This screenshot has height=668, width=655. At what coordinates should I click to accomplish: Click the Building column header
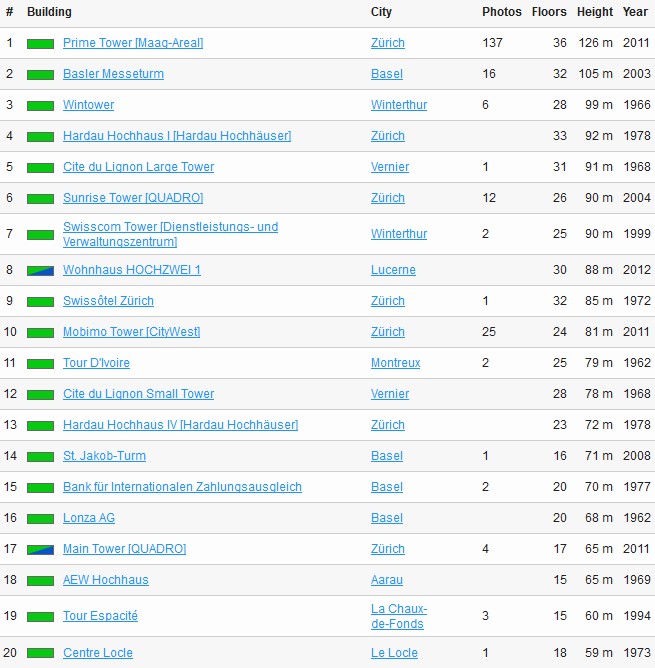(49, 12)
